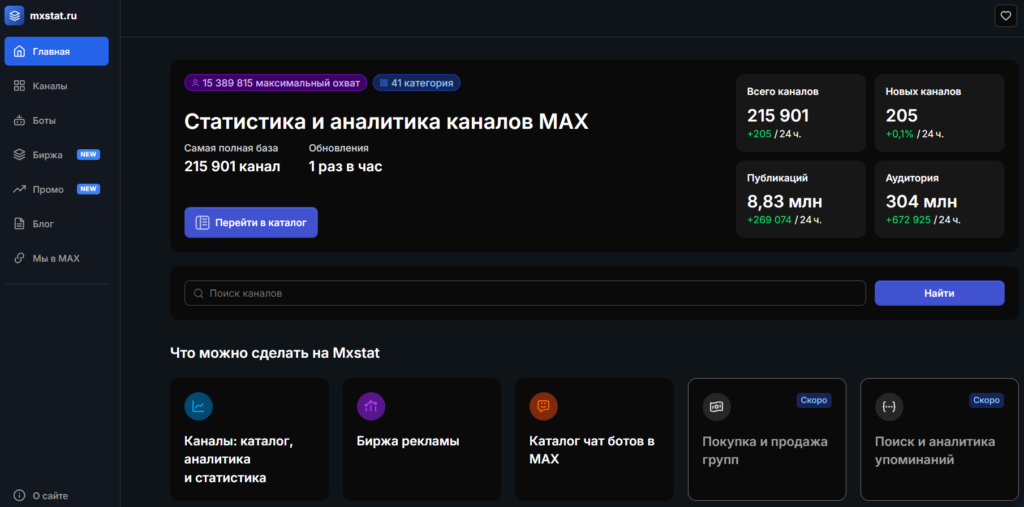Click the grid icon beside Каналы
The height and width of the screenshot is (507, 1024).
pyautogui.click(x=20, y=86)
